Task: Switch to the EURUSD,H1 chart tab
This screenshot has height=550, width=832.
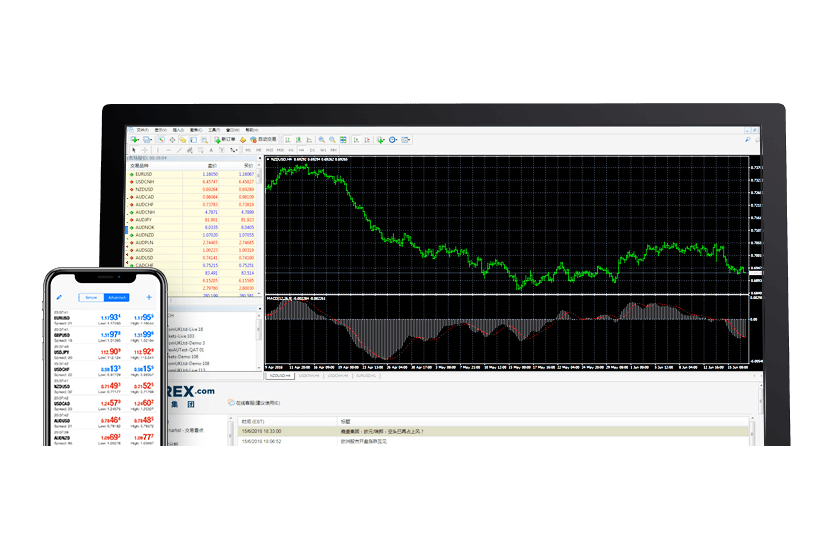Action: 366,376
